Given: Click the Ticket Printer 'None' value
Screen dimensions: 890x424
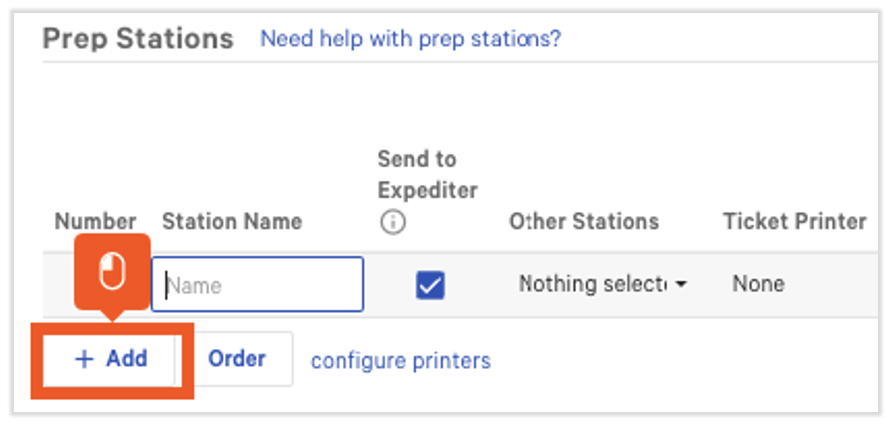Looking at the screenshot, I should pos(758,284).
